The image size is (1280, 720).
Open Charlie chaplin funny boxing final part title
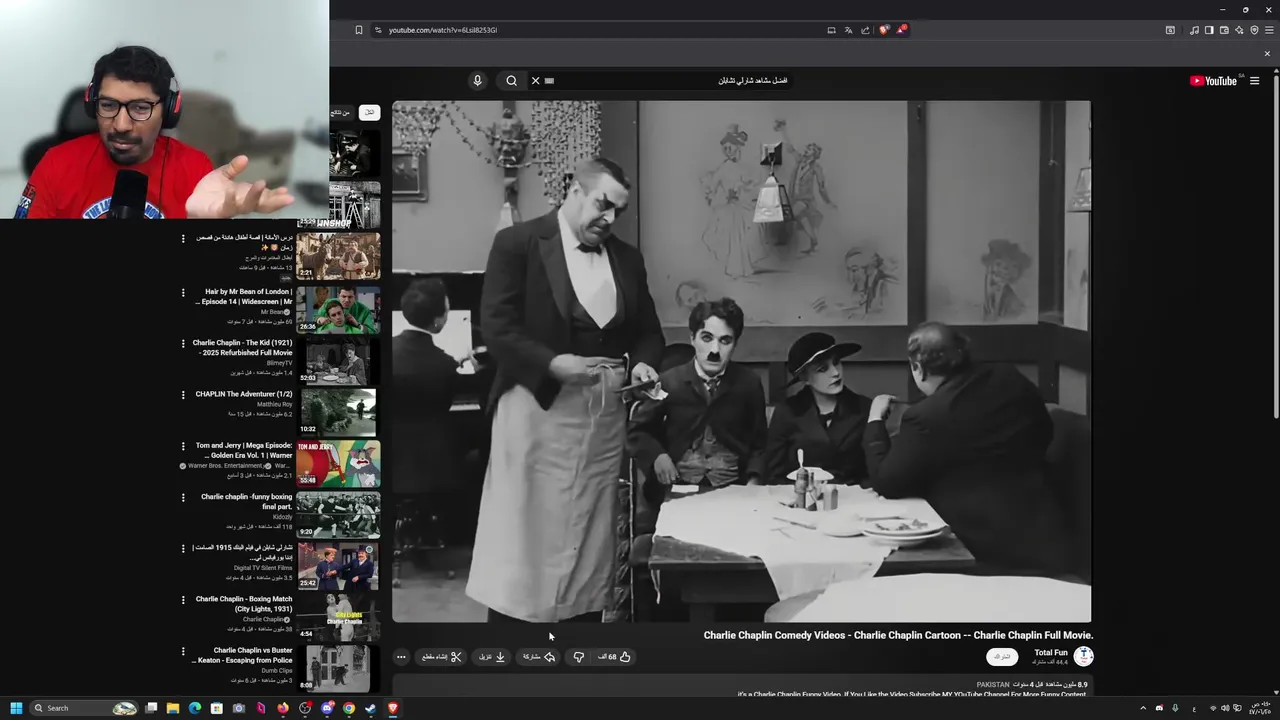(x=246, y=501)
